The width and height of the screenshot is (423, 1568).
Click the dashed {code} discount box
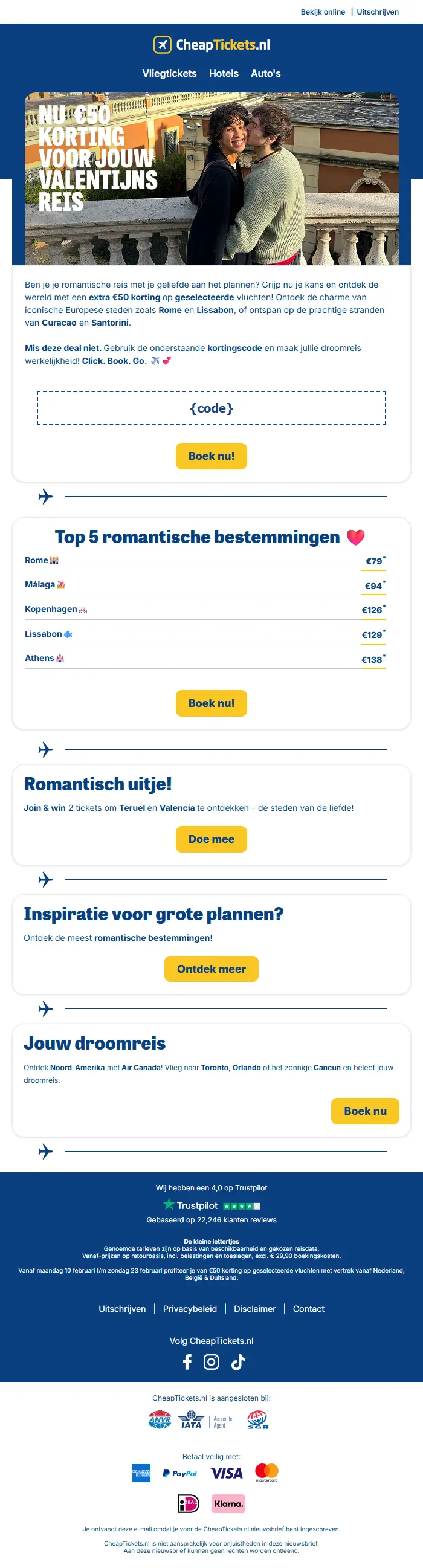(211, 408)
